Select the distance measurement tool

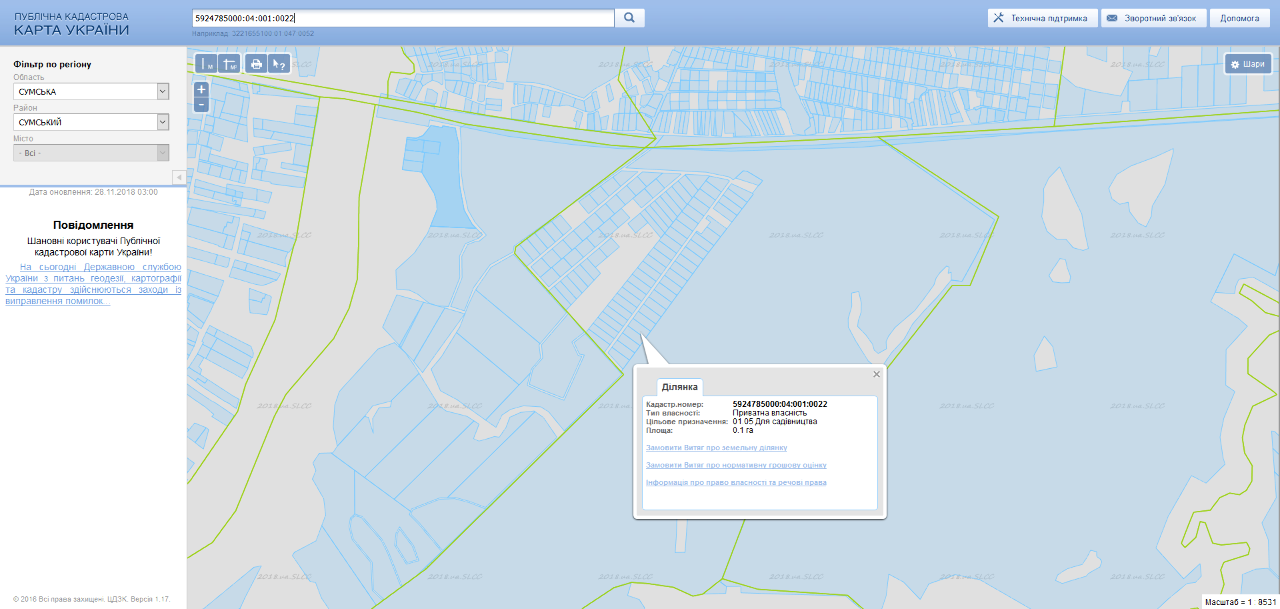(x=207, y=64)
